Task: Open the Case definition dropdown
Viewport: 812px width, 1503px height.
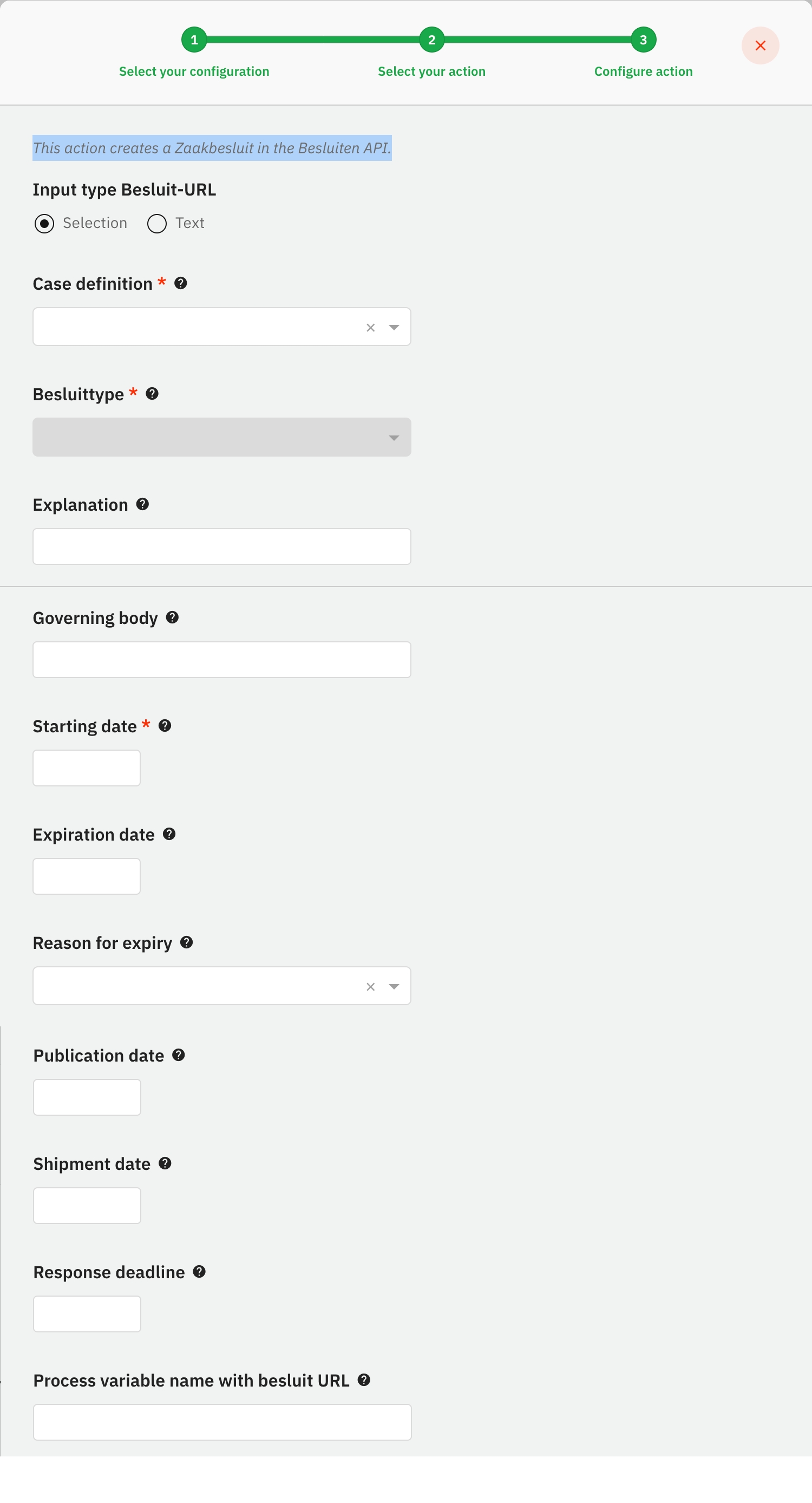Action: point(394,327)
